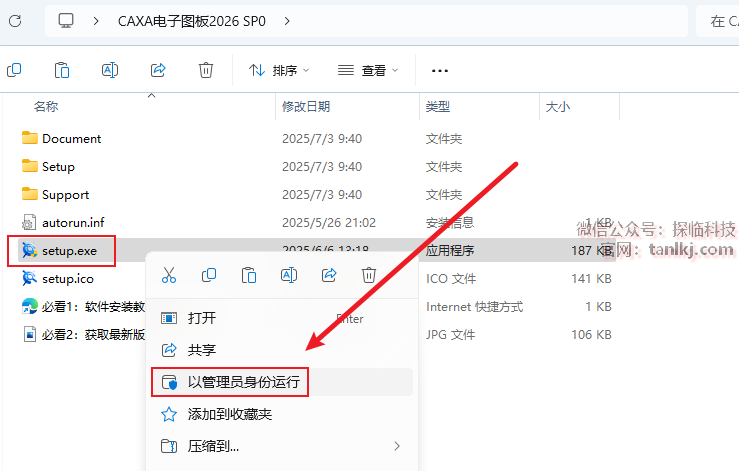
Task: Click the 必看2 JPG file icon
Action: 30,334
